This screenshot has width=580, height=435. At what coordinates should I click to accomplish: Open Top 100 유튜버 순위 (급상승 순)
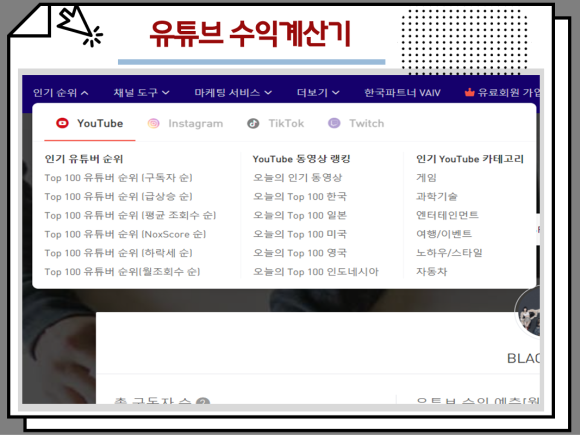(x=118, y=196)
